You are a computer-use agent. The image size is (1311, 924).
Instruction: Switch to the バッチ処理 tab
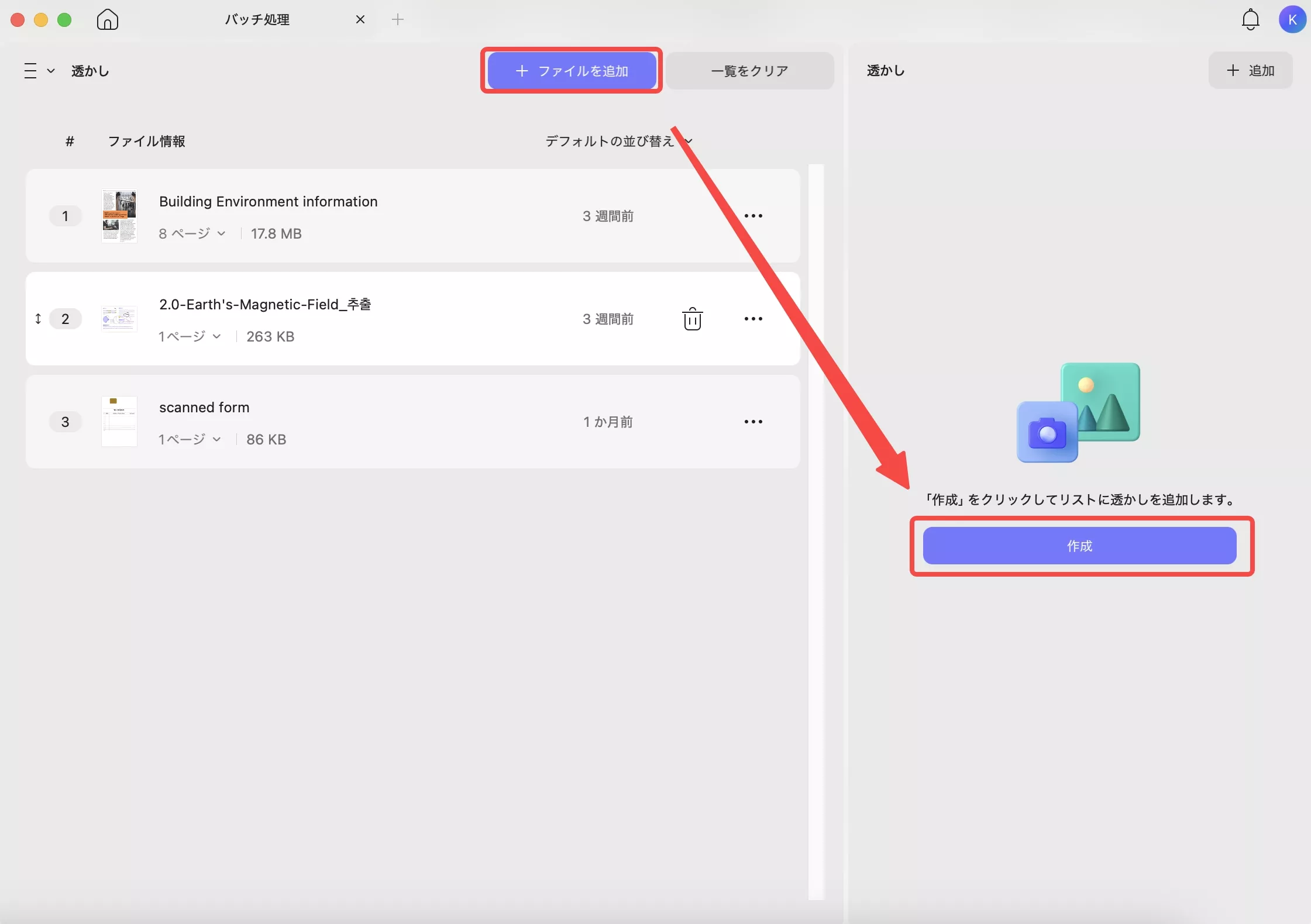point(257,19)
